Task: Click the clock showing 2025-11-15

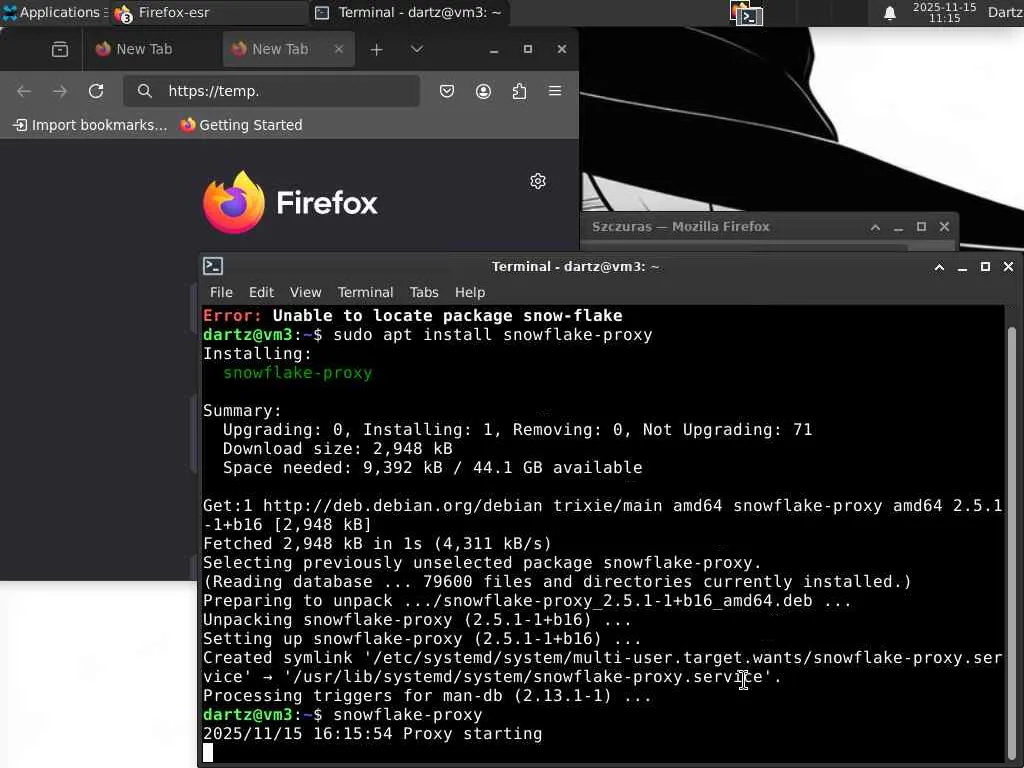Action: tap(944, 12)
